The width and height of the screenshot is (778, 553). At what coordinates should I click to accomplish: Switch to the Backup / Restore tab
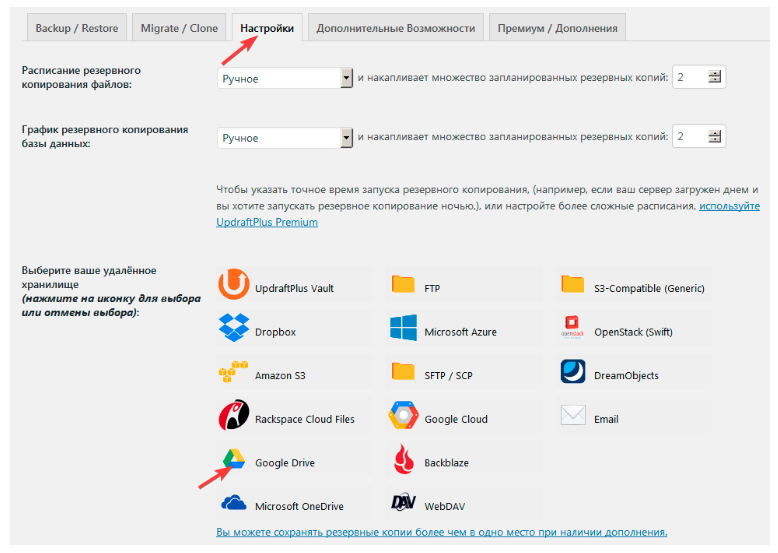click(x=77, y=28)
